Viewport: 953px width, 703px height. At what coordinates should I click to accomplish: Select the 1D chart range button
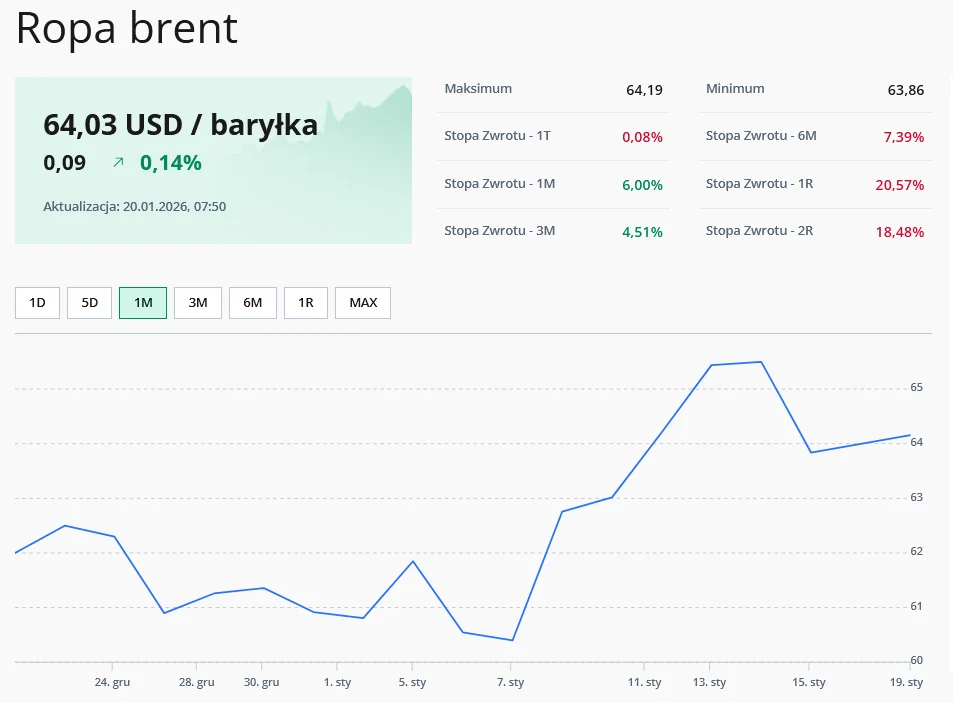coord(37,302)
